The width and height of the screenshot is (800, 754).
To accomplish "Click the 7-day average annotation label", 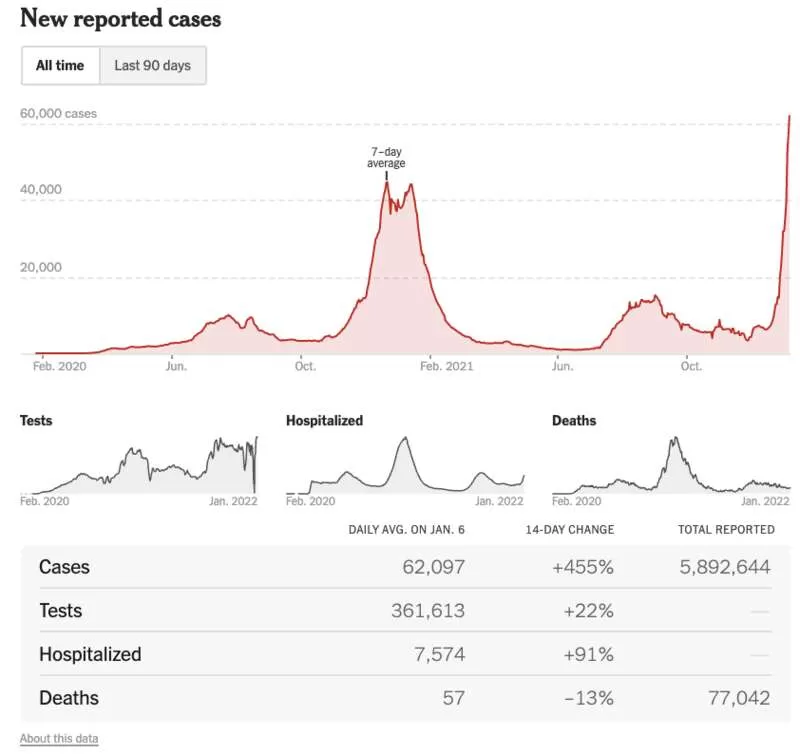I will (x=386, y=157).
